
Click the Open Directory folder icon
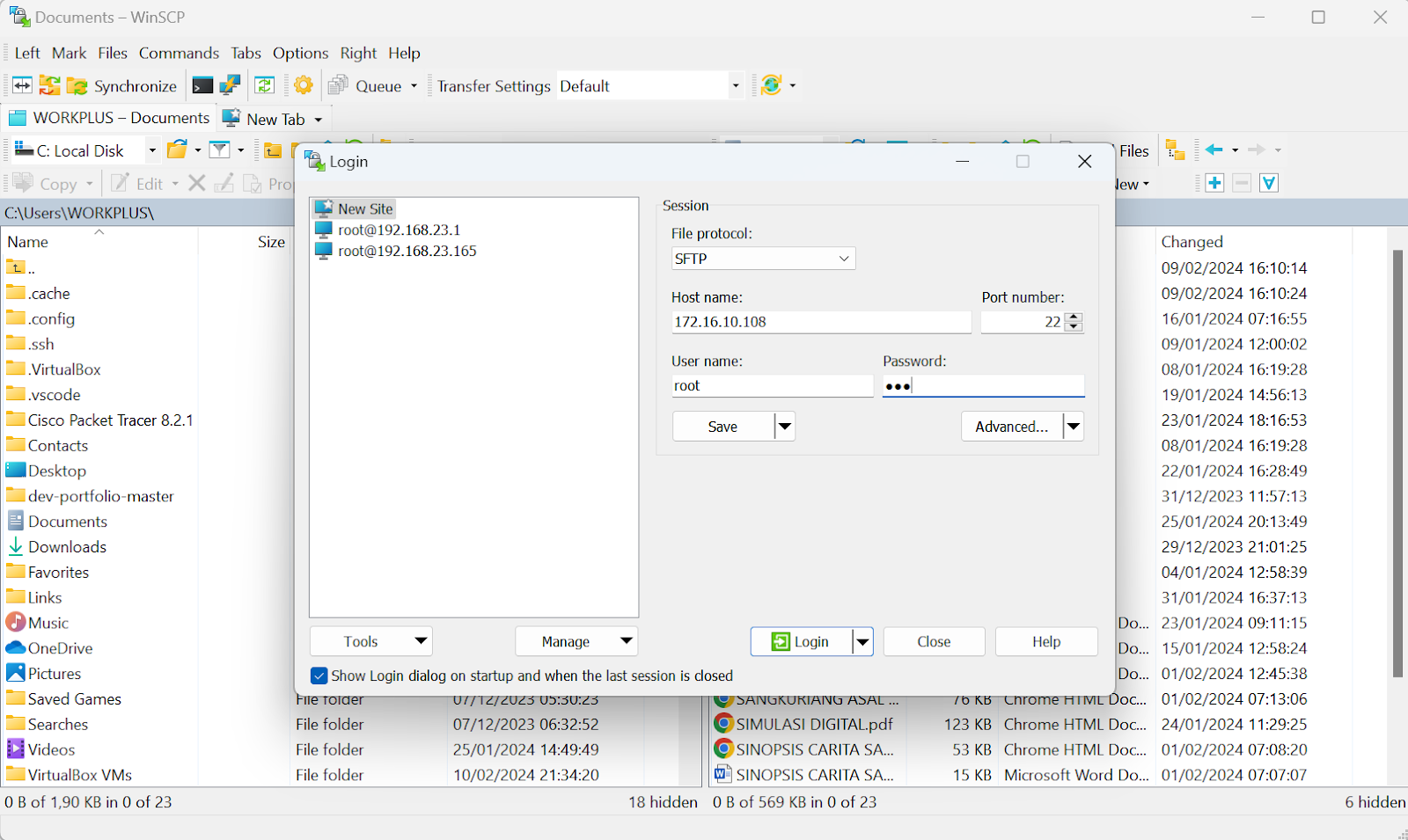(x=178, y=150)
